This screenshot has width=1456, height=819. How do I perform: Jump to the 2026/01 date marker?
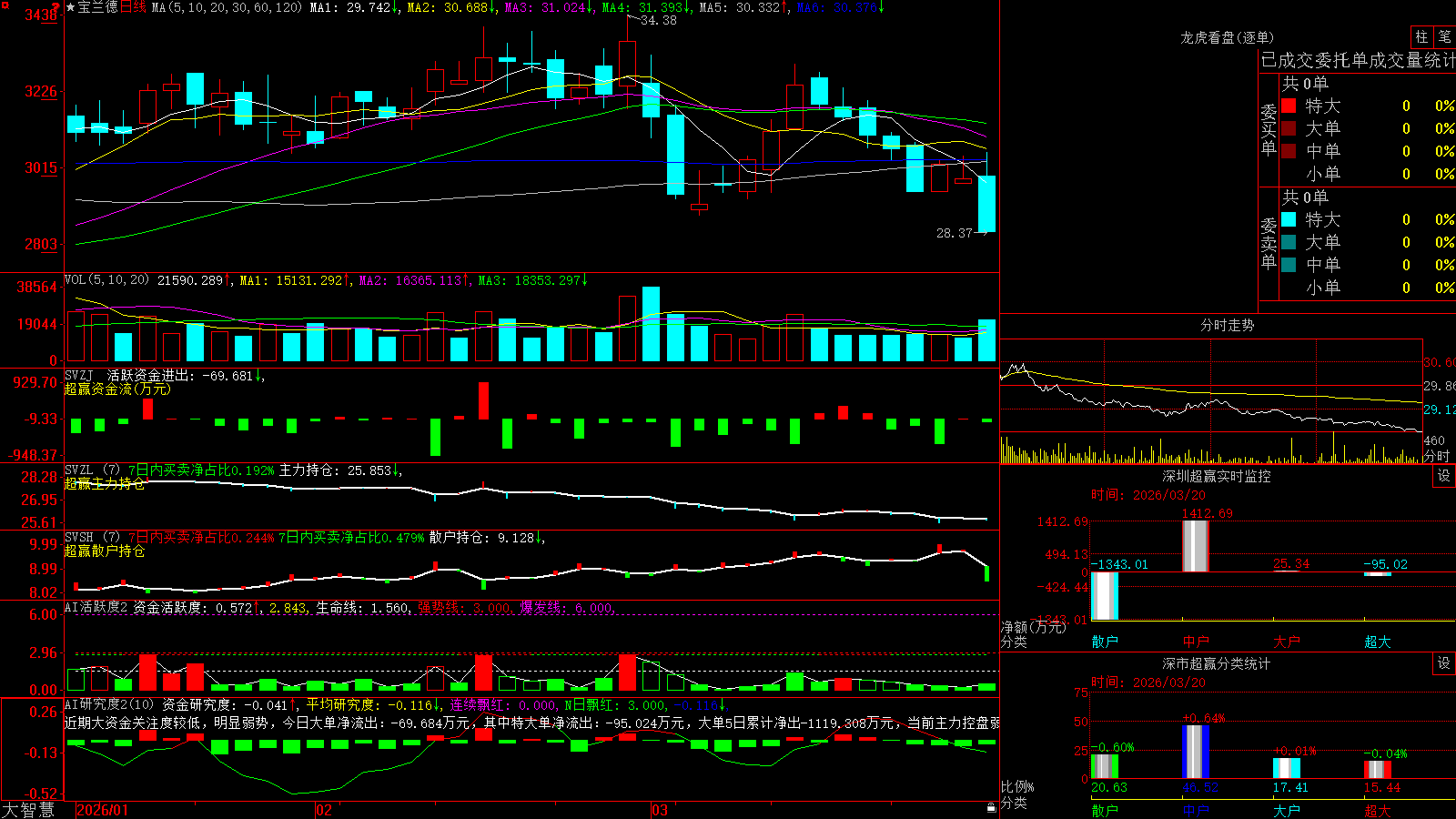coord(102,810)
